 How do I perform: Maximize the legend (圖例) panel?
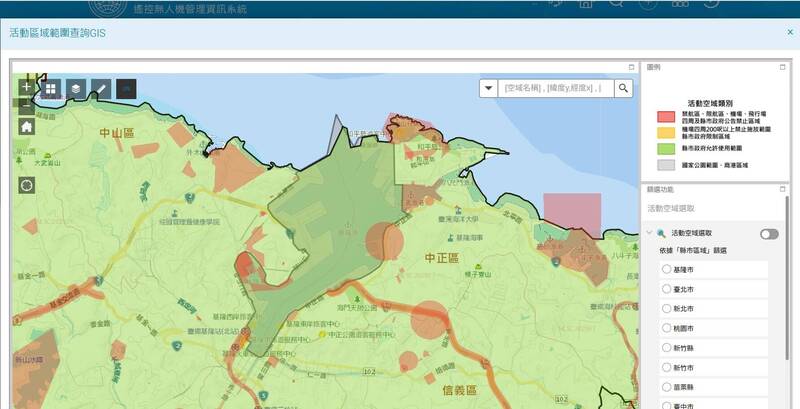click(x=783, y=67)
